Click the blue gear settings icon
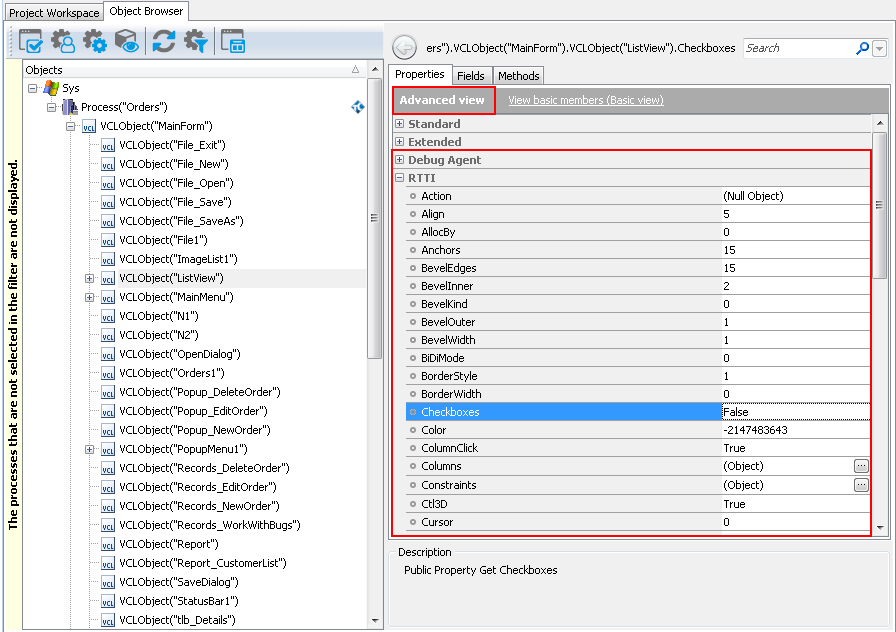This screenshot has height=632, width=896. (93, 42)
